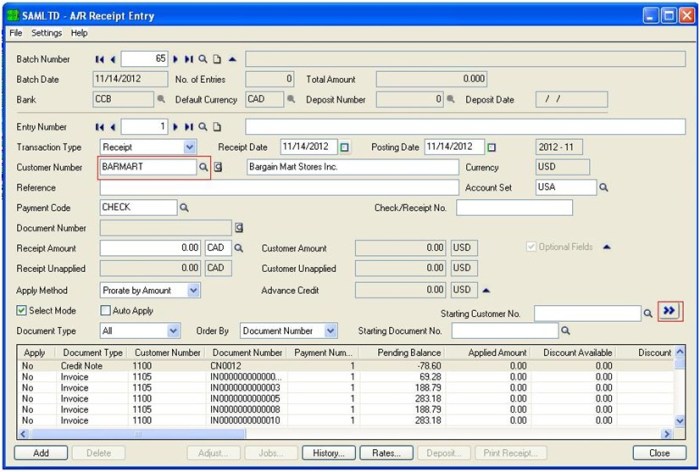The width and height of the screenshot is (700, 472).
Task: Click the double-arrow Go button
Action: point(669,312)
